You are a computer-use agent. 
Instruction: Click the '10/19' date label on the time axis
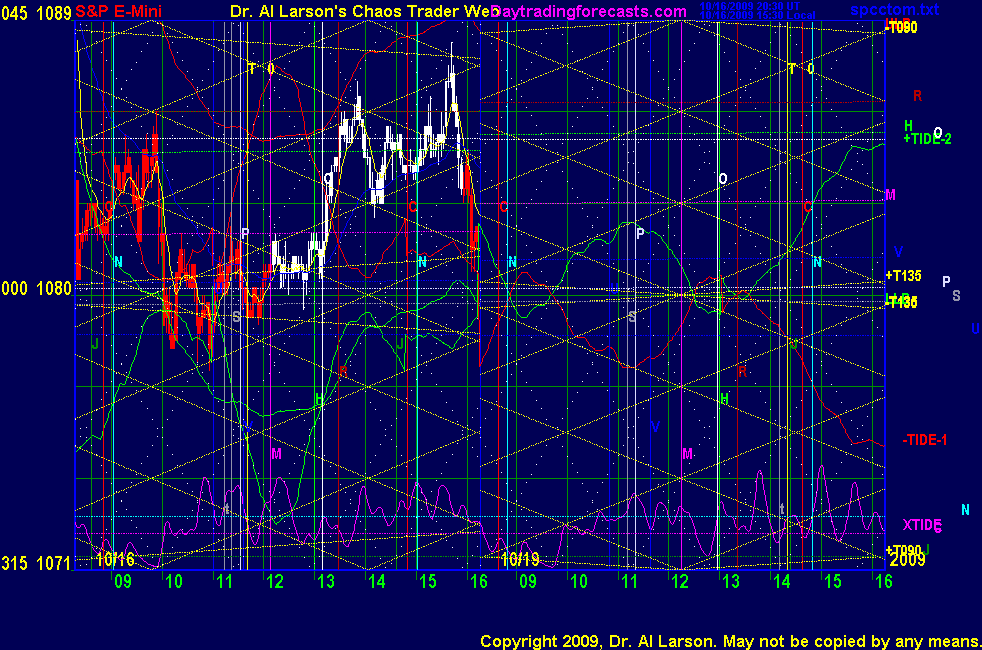520,559
